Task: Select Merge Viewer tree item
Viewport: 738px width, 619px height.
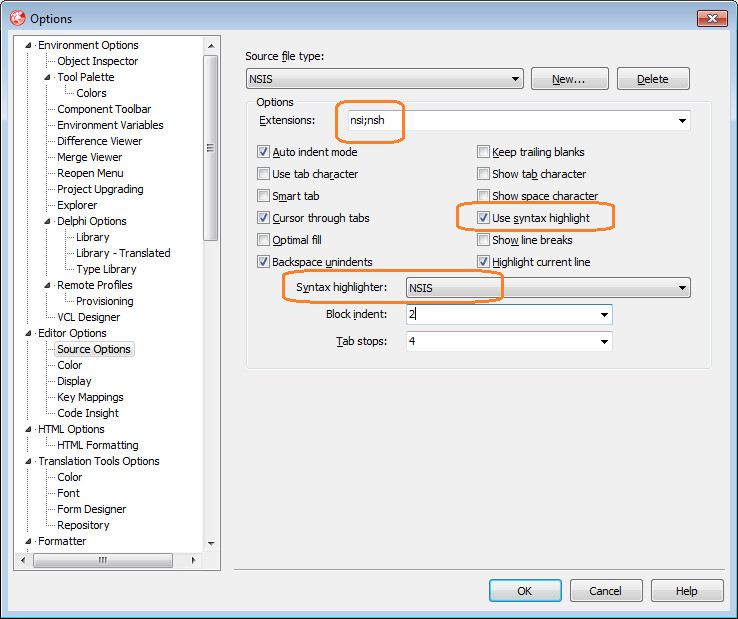Action: (89, 157)
